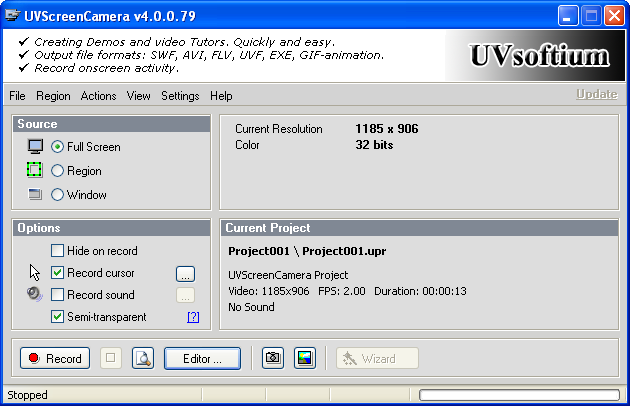The width and height of the screenshot is (630, 406).
Task: Open the picture image icon button
Action: pyautogui.click(x=305, y=358)
